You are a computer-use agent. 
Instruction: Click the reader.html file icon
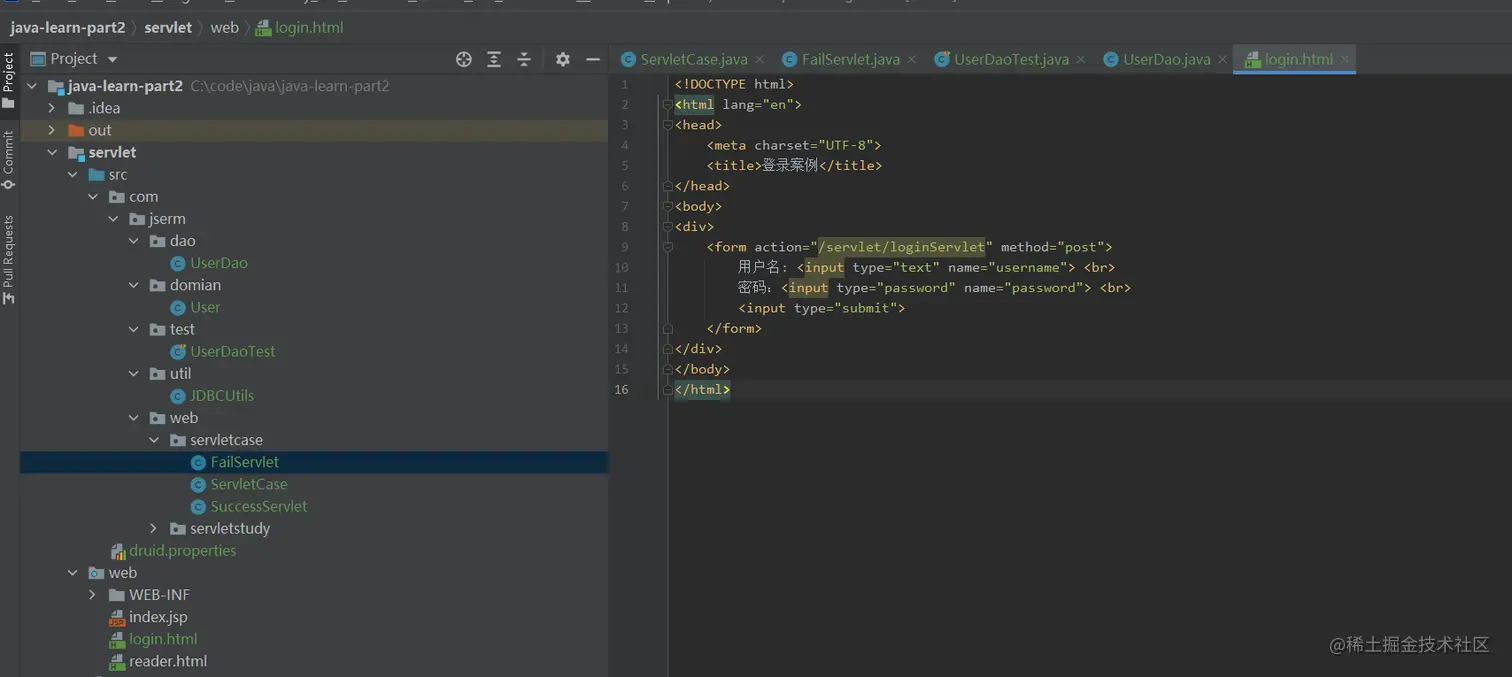(117, 661)
